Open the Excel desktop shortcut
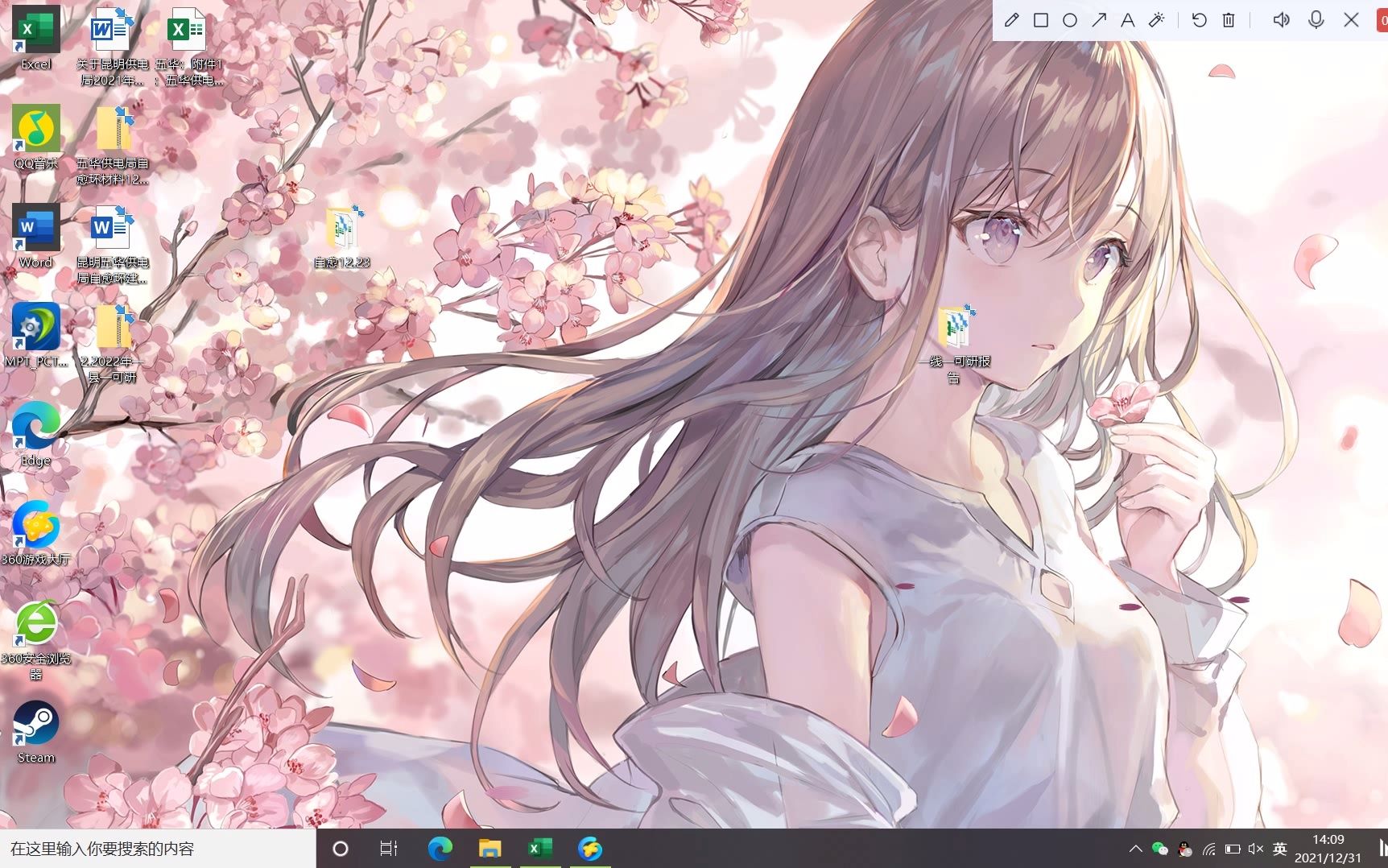Viewport: 1388px width, 868px height. tap(35, 39)
